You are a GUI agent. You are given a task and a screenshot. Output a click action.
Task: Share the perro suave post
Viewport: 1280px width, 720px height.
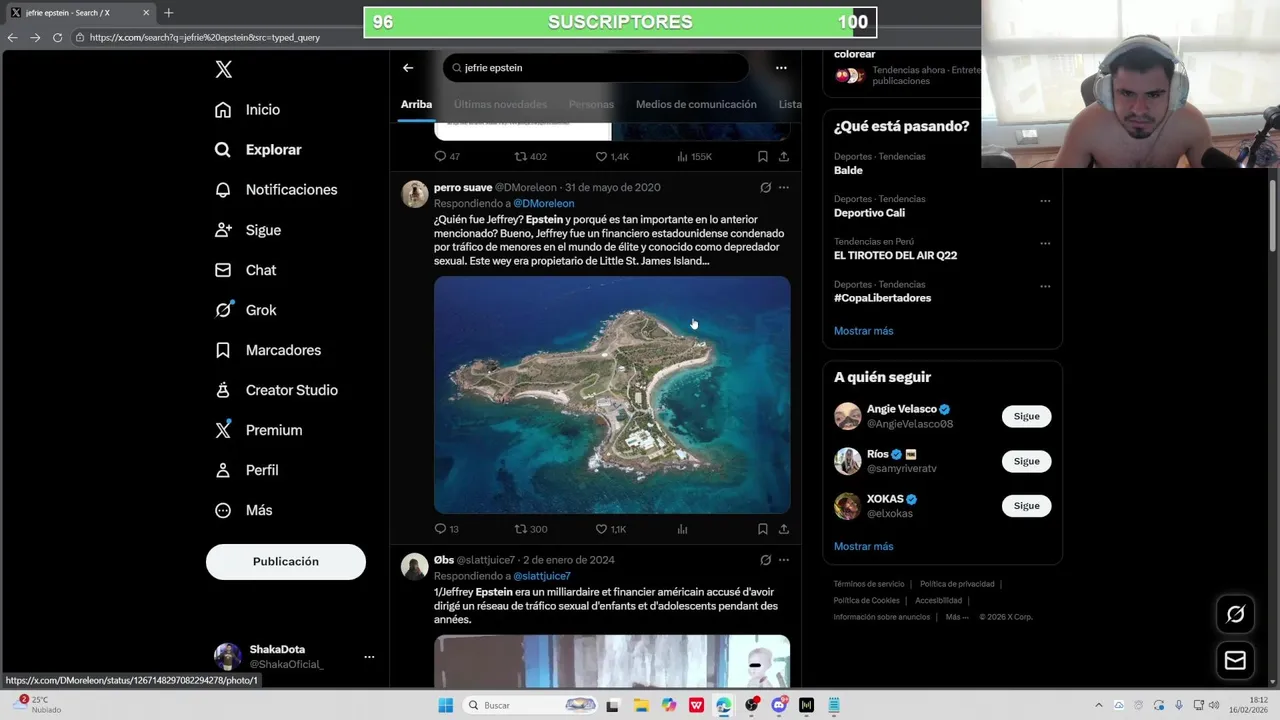[784, 529]
